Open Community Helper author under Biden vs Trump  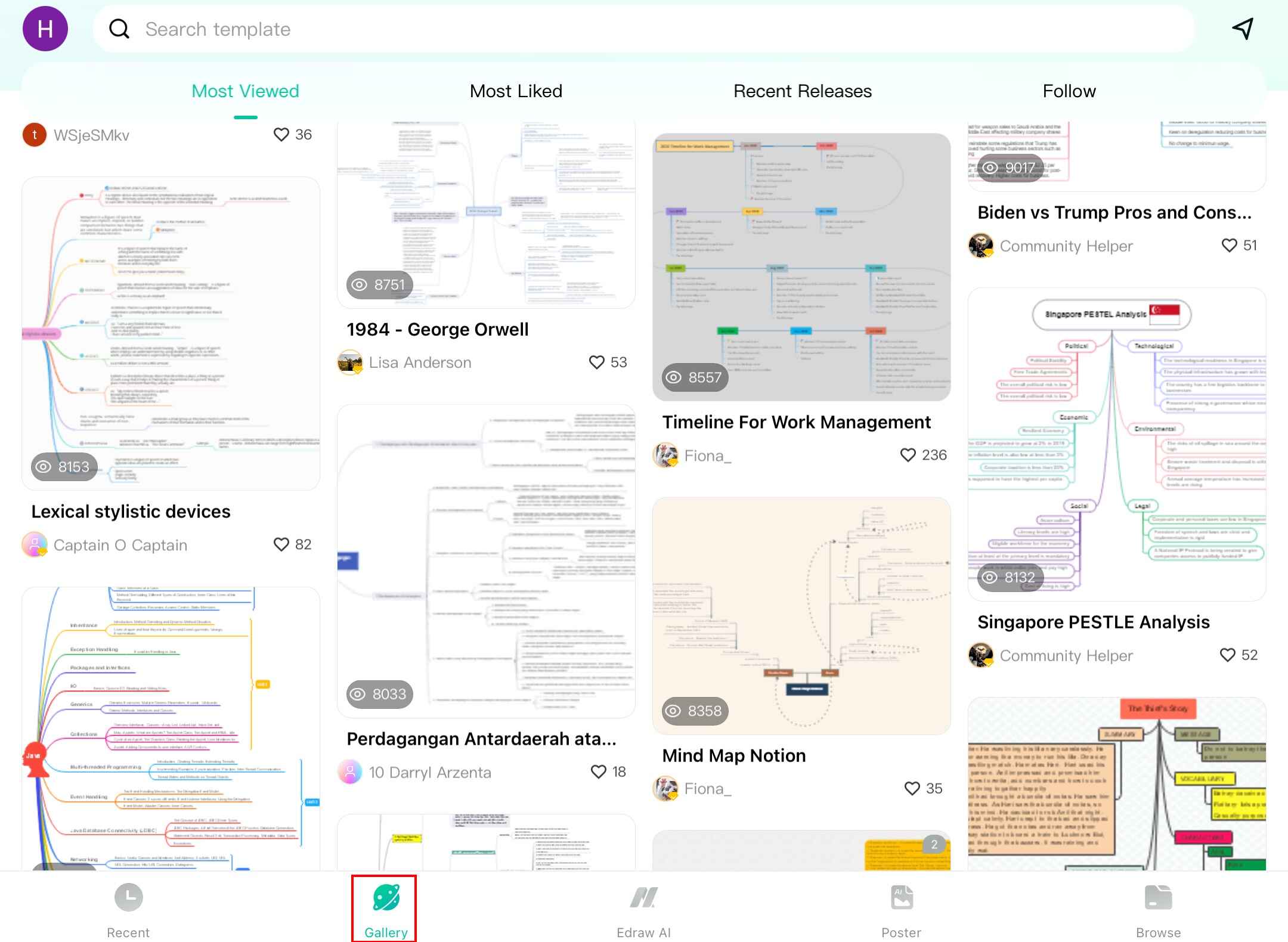click(x=1066, y=246)
